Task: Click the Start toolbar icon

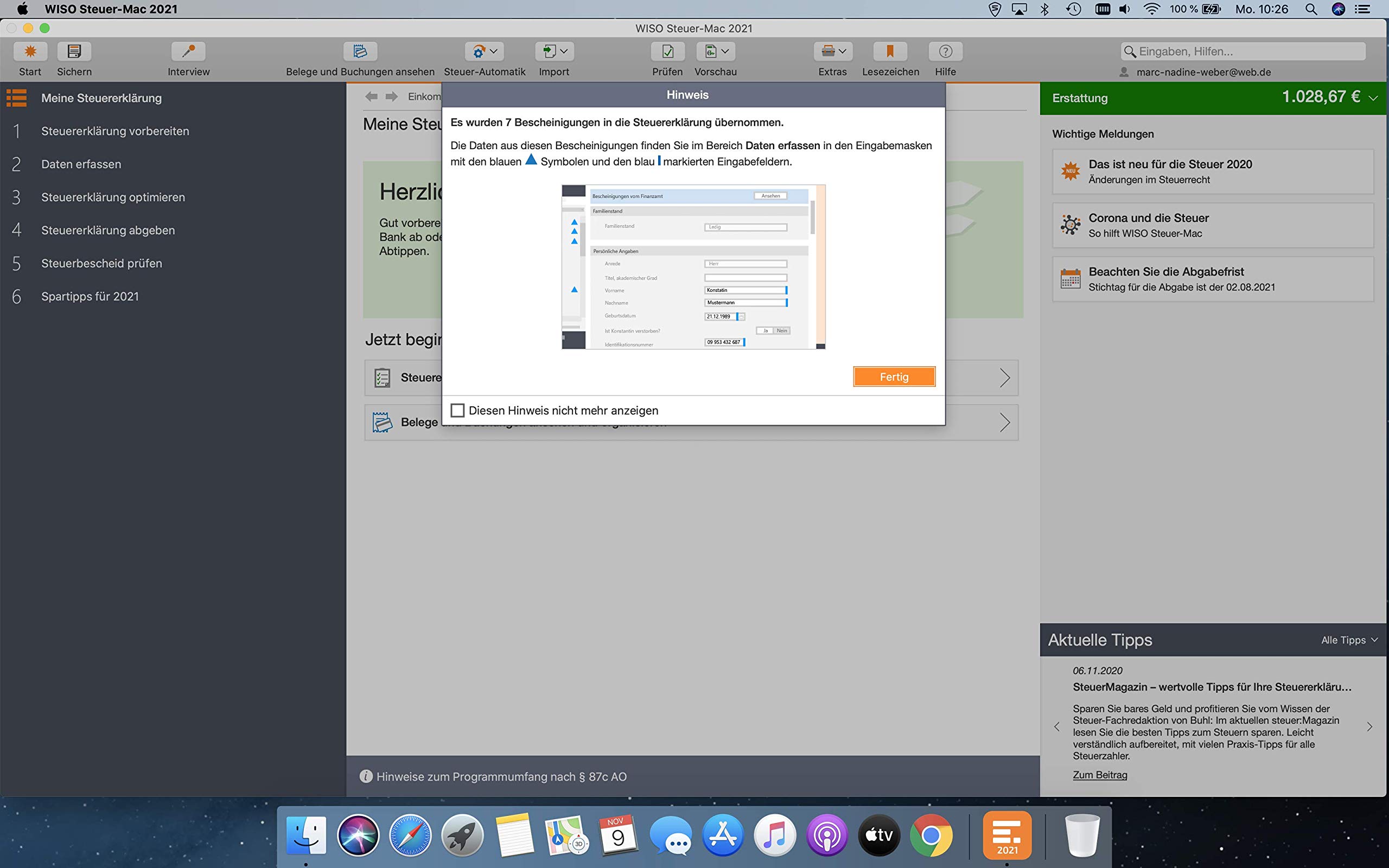Action: (x=30, y=52)
